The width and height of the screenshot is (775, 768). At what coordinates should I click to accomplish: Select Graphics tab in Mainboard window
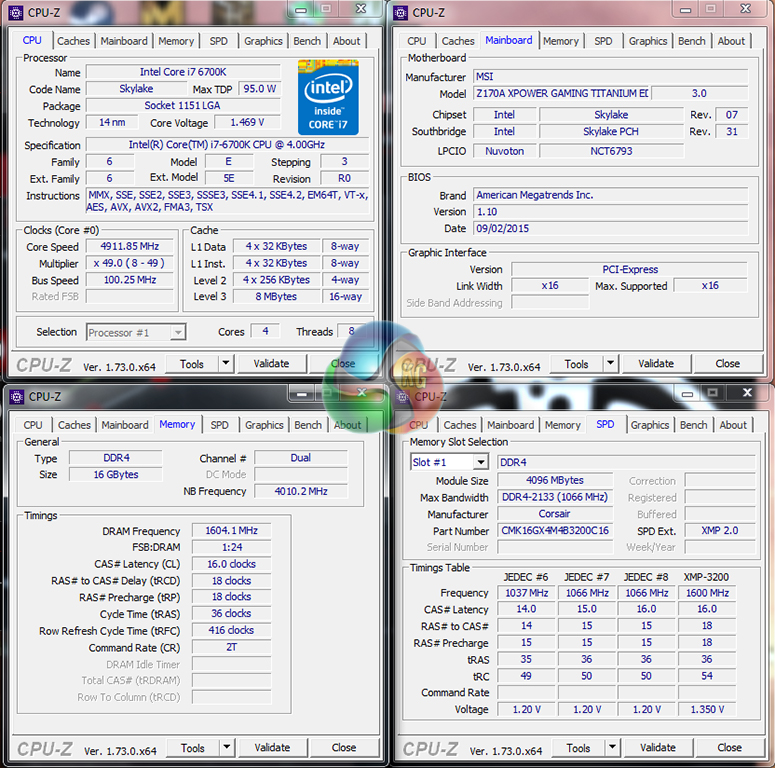coord(648,41)
